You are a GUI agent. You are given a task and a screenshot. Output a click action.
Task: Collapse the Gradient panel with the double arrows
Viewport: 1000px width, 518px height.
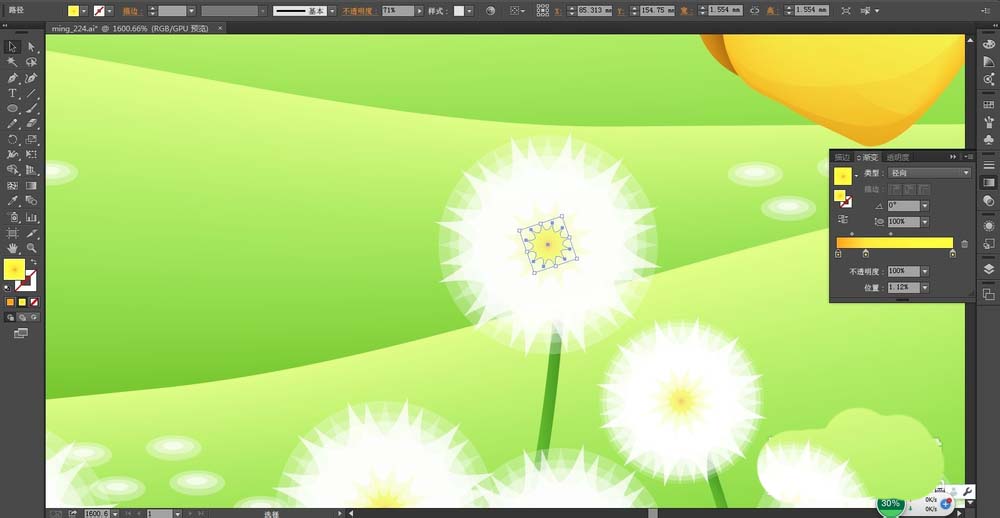point(953,156)
